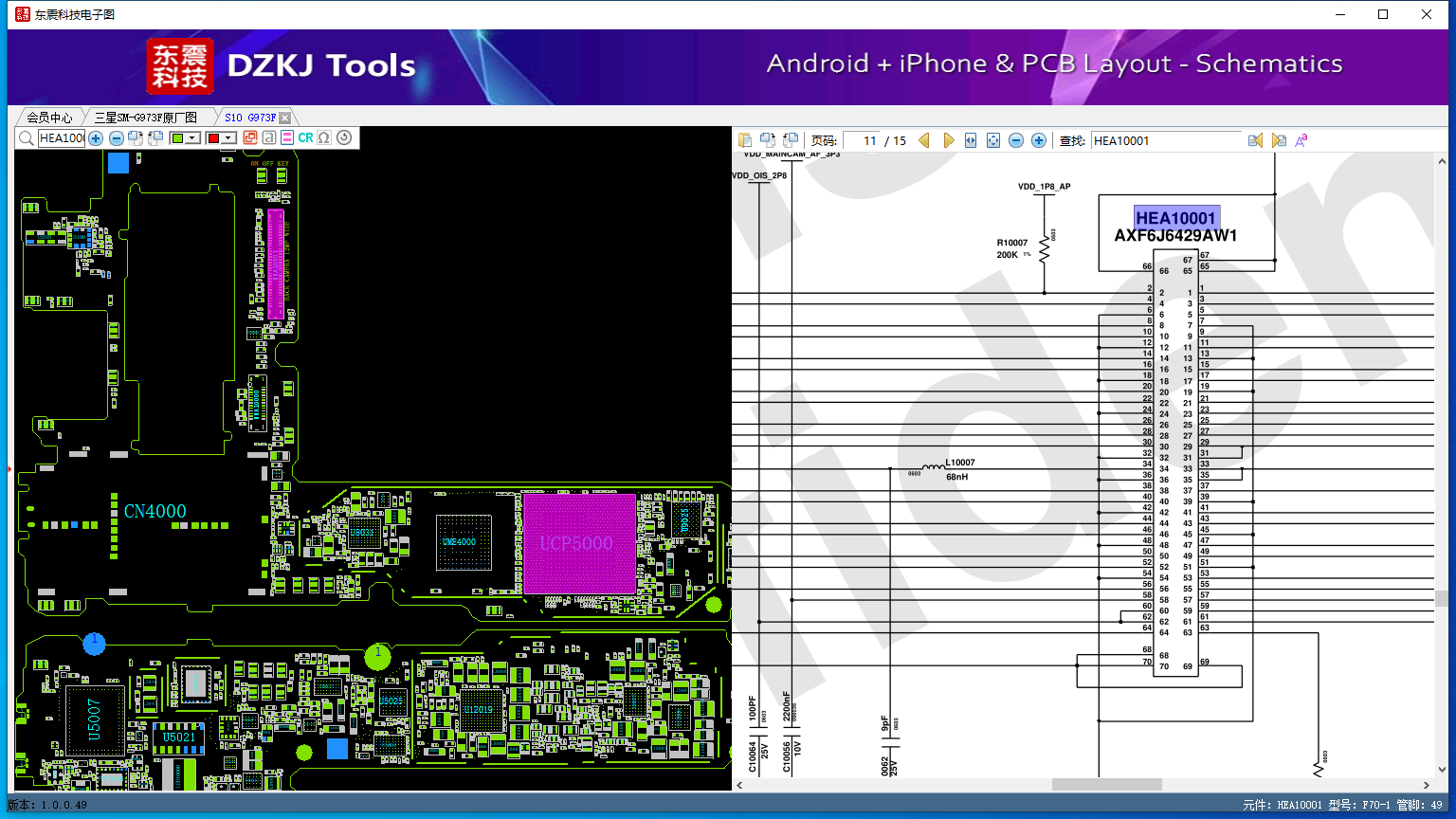
Task: Find previous search match in schematic
Action: pyautogui.click(x=1255, y=140)
